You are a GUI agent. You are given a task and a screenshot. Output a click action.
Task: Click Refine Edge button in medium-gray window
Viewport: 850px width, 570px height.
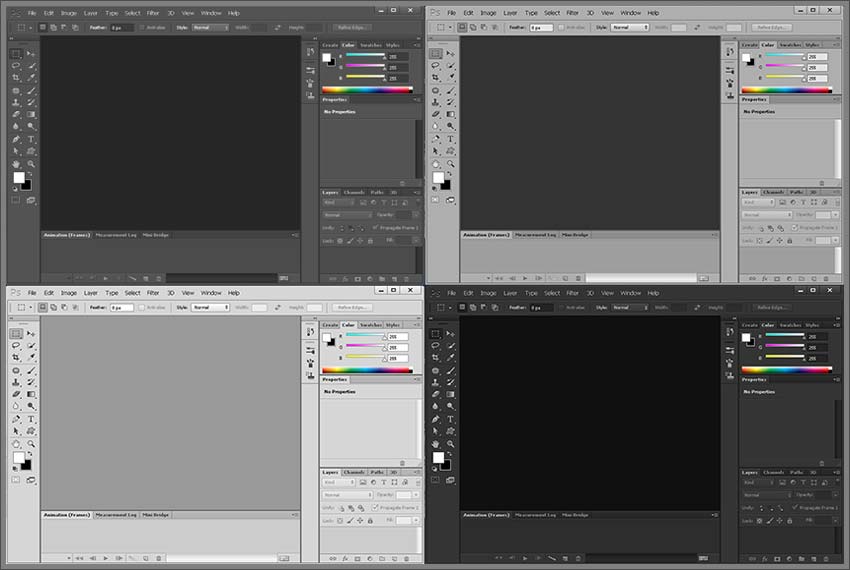(x=771, y=27)
